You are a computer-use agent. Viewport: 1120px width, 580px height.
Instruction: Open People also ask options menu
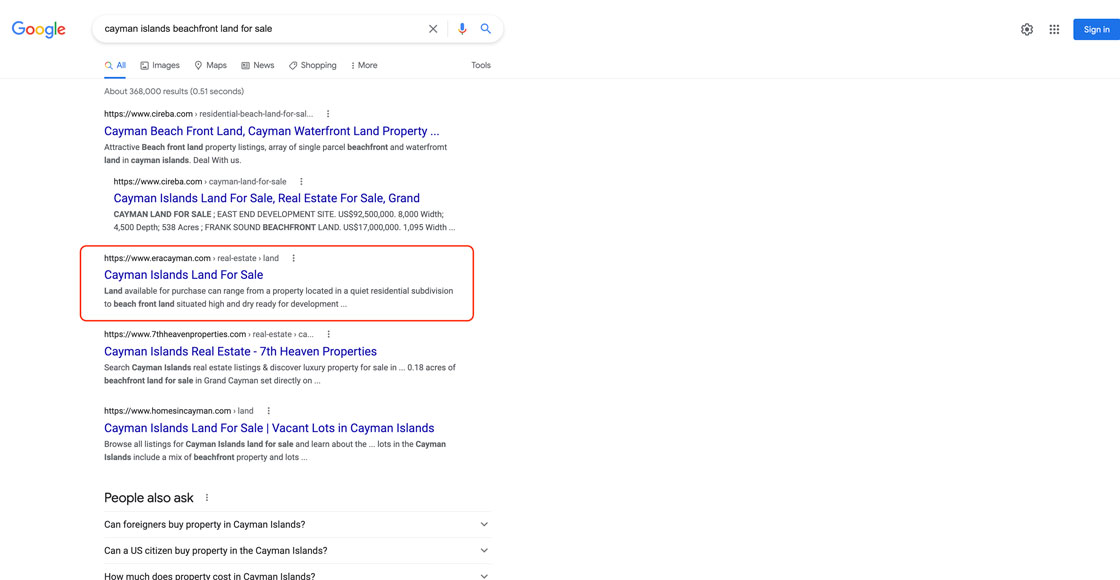[x=207, y=498]
